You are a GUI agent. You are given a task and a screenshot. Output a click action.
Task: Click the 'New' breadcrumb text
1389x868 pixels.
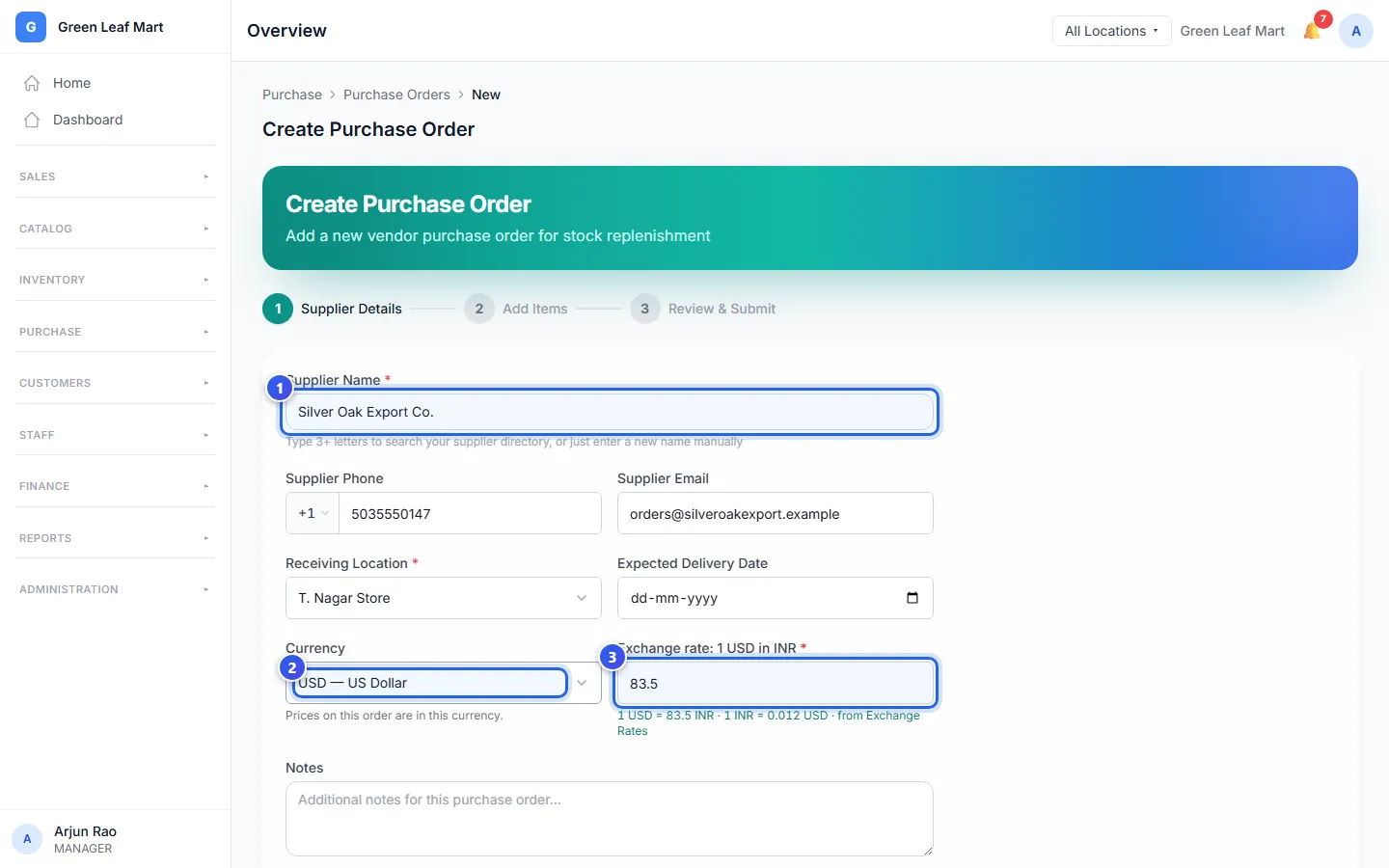486,95
